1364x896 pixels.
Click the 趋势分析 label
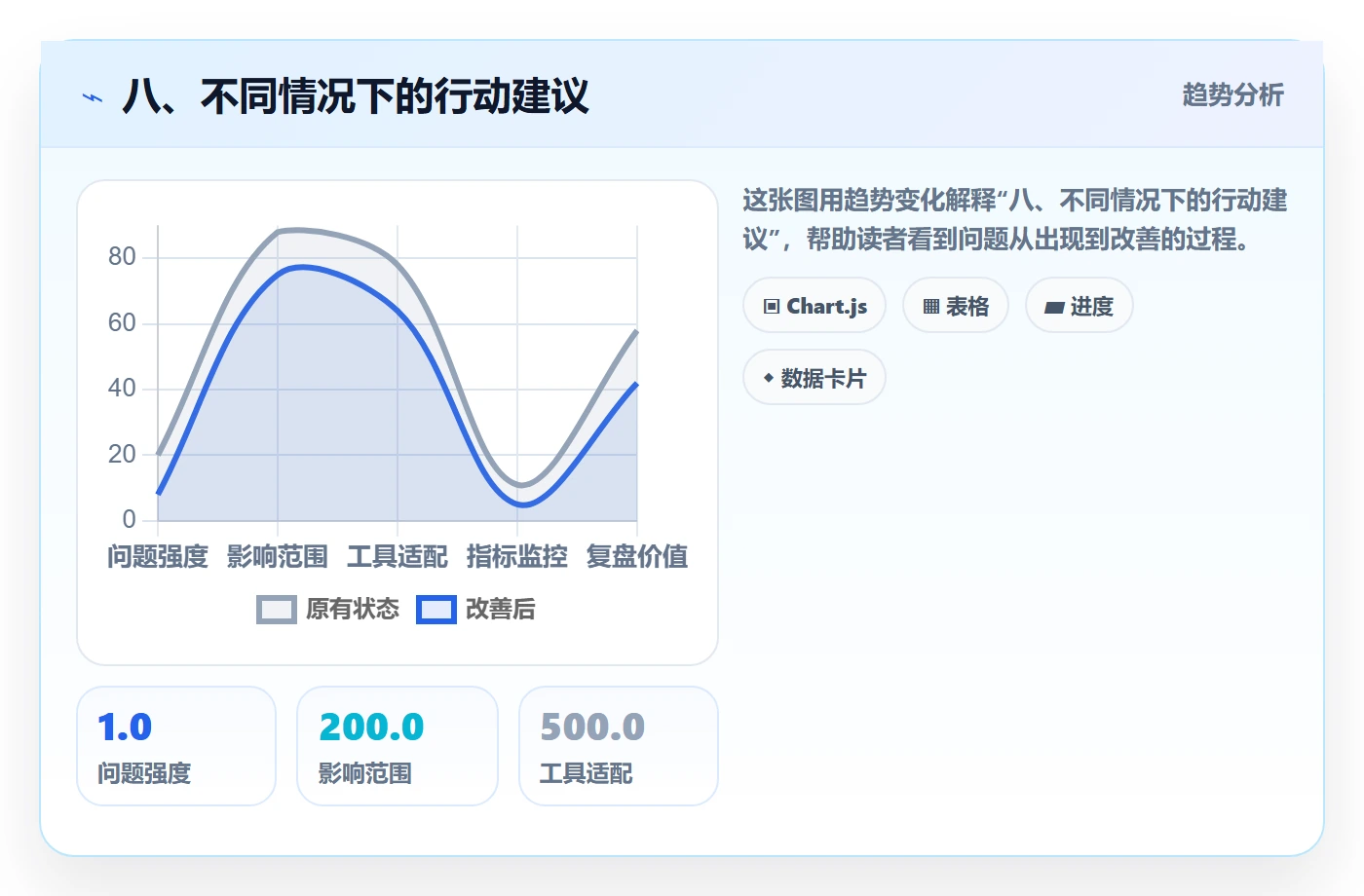tap(1233, 94)
